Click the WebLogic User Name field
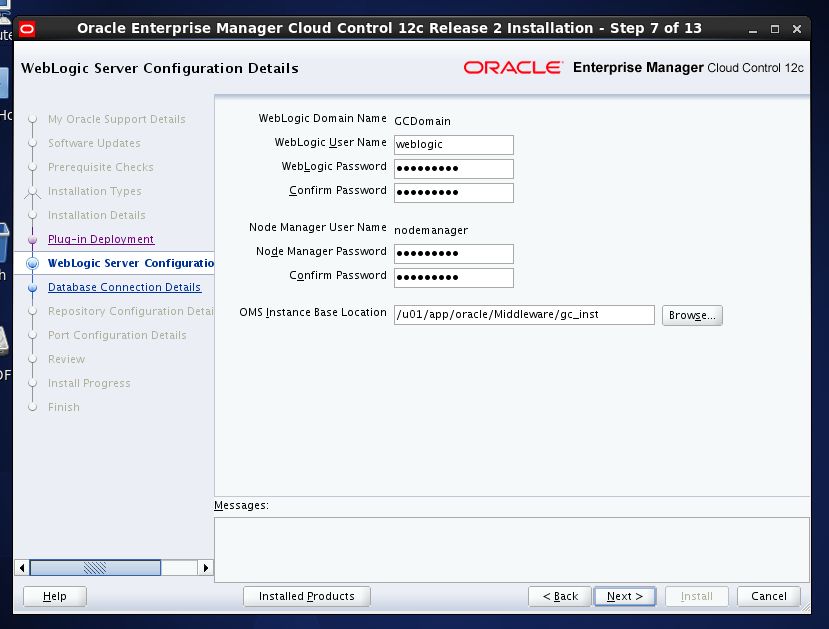This screenshot has height=629, width=829. [453, 145]
